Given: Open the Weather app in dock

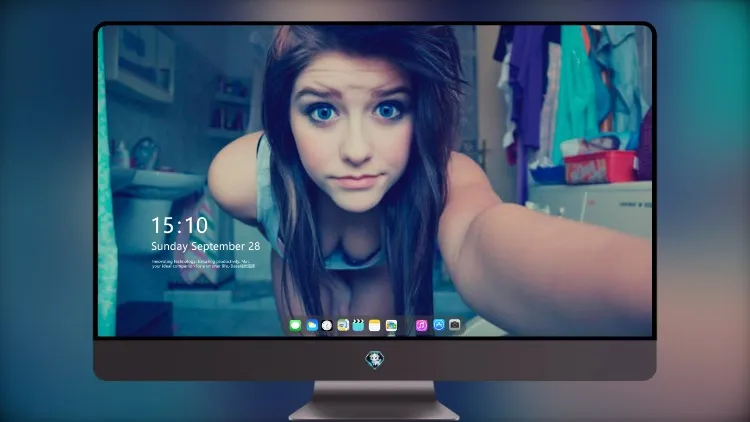Looking at the screenshot, I should point(312,325).
